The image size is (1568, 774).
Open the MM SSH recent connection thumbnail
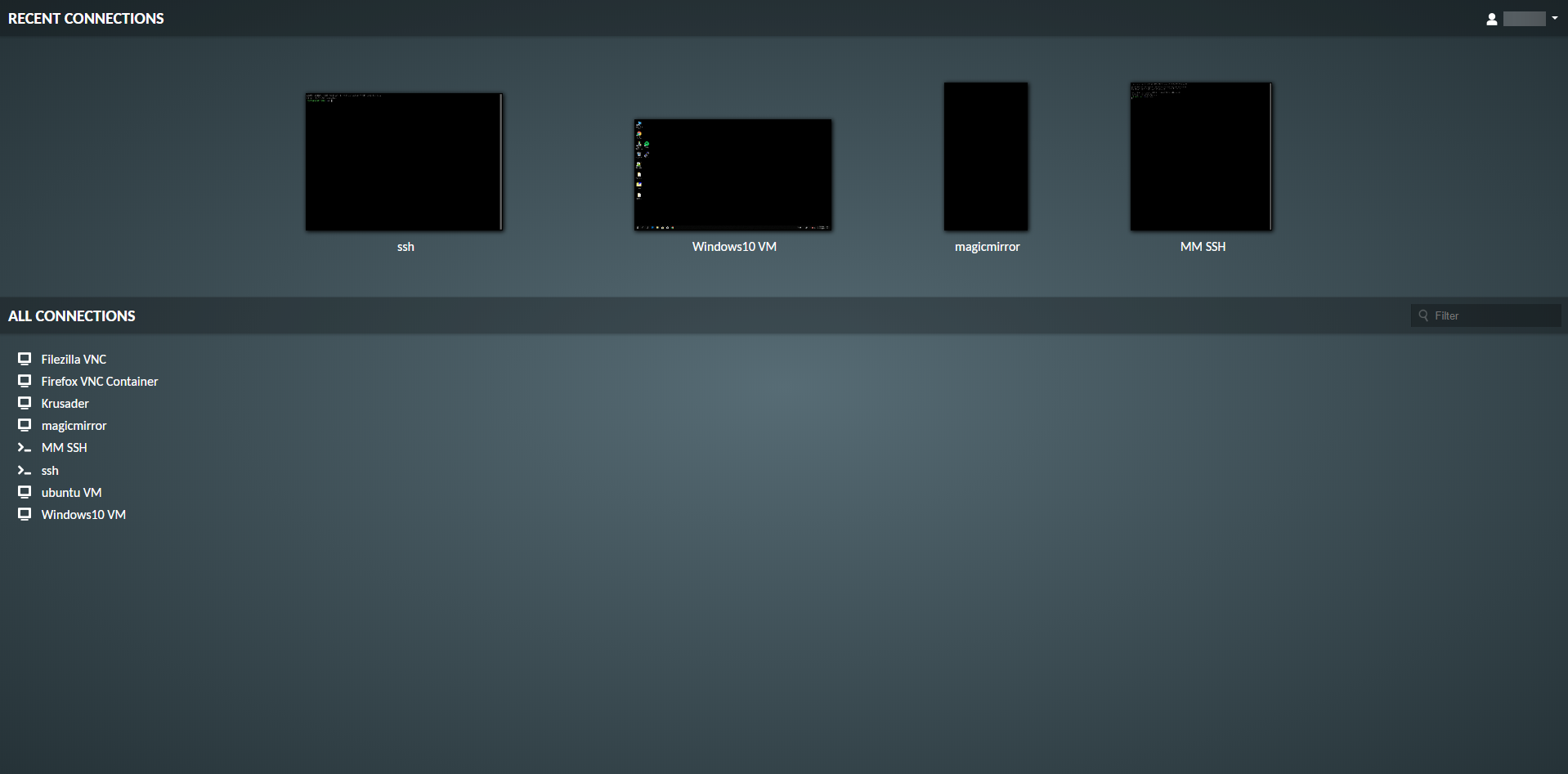coord(1201,156)
